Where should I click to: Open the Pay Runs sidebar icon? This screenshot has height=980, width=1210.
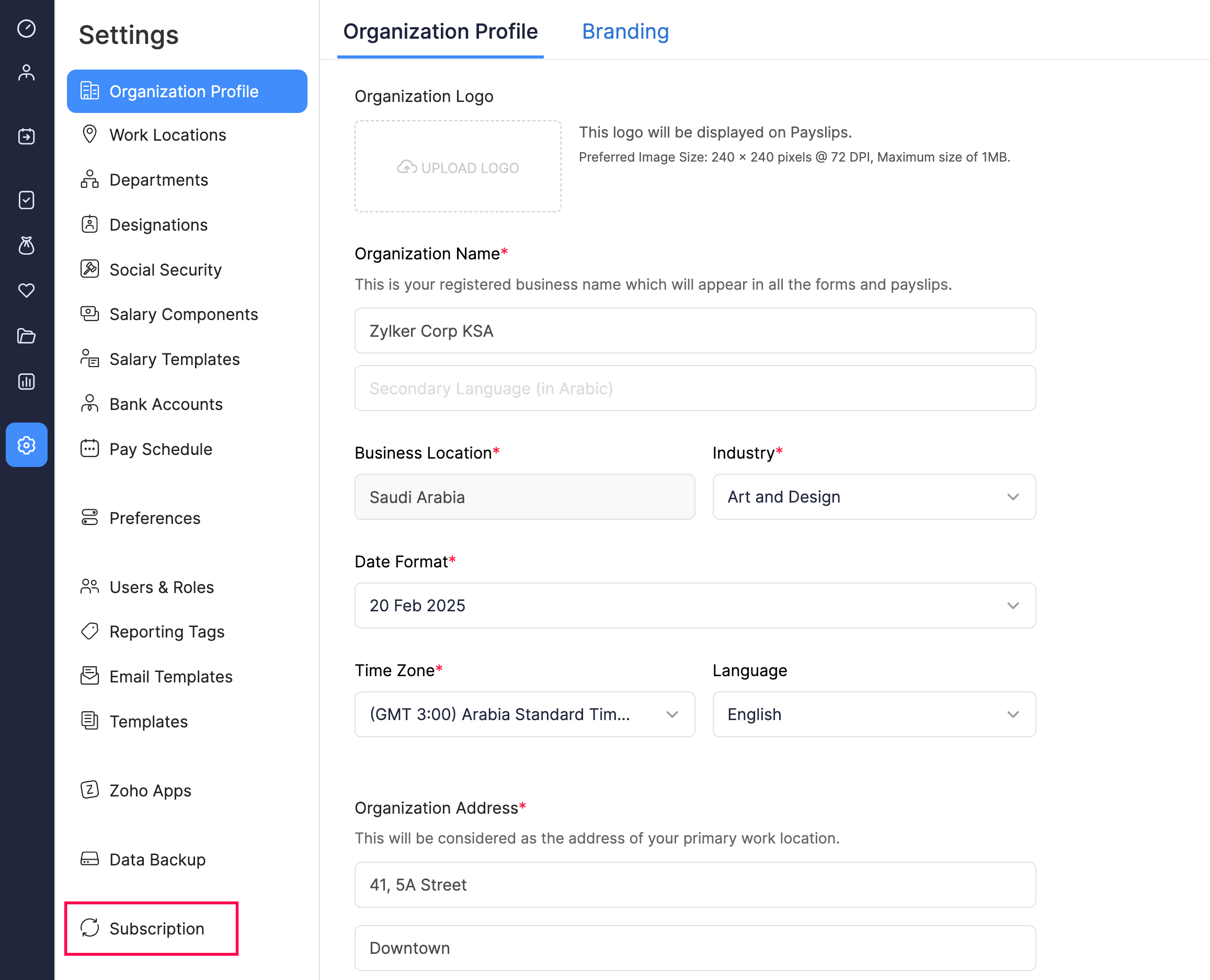[x=27, y=136]
